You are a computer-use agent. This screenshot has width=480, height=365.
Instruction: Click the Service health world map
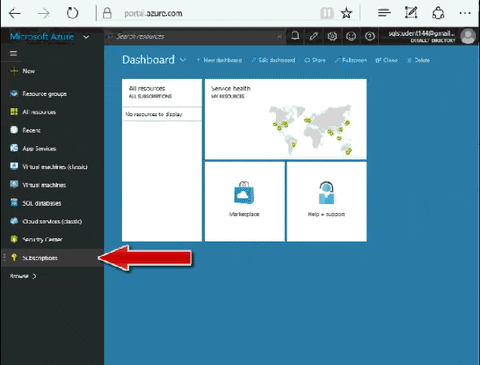point(311,130)
